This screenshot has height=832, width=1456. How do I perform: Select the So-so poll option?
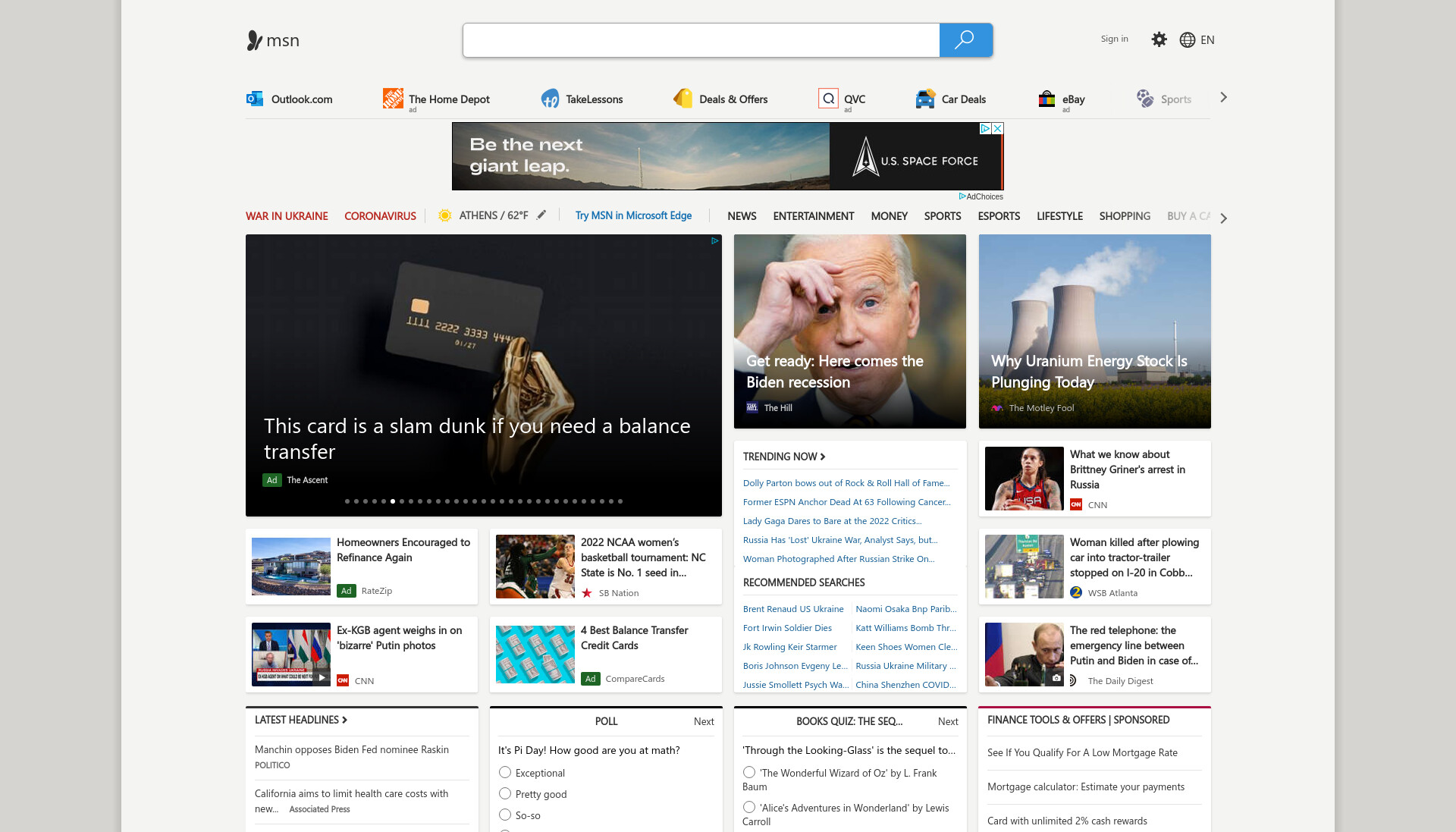pyautogui.click(x=505, y=815)
